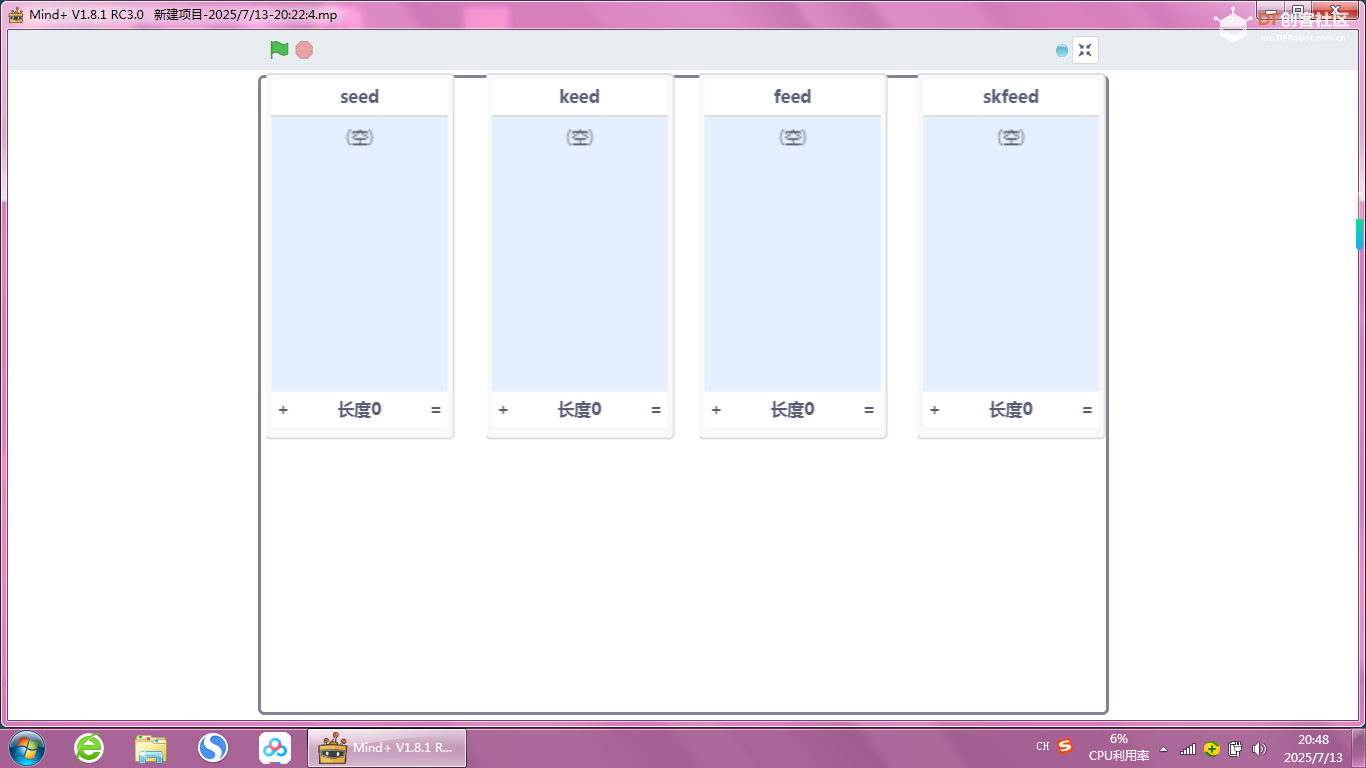Click 长度0 label under keed list
The height and width of the screenshot is (768, 1366).
pyautogui.click(x=579, y=410)
